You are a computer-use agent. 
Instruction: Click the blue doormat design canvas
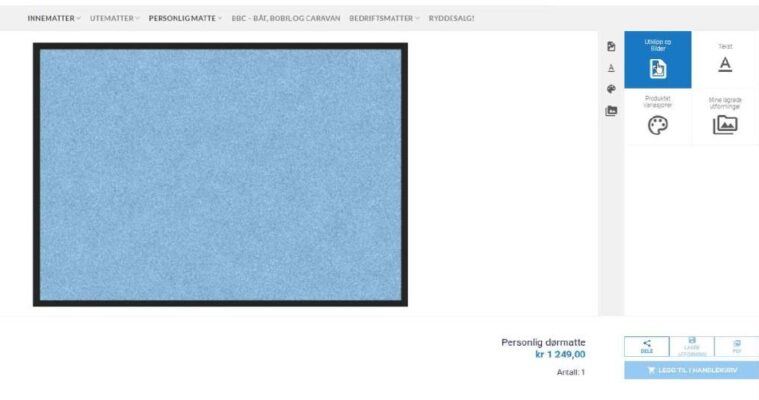(220, 174)
